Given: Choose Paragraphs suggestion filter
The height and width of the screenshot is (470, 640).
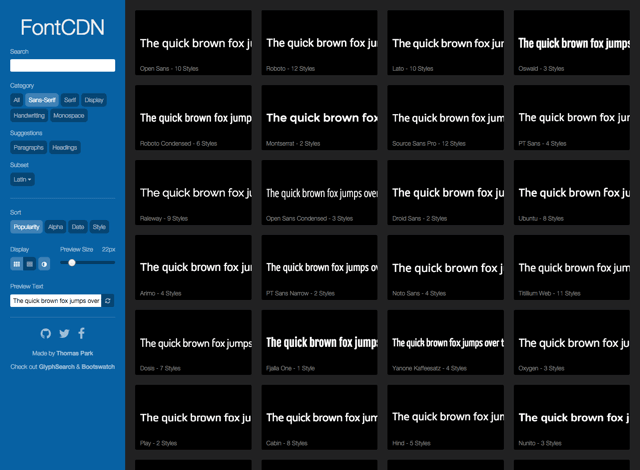Looking at the screenshot, I should click(x=29, y=147).
